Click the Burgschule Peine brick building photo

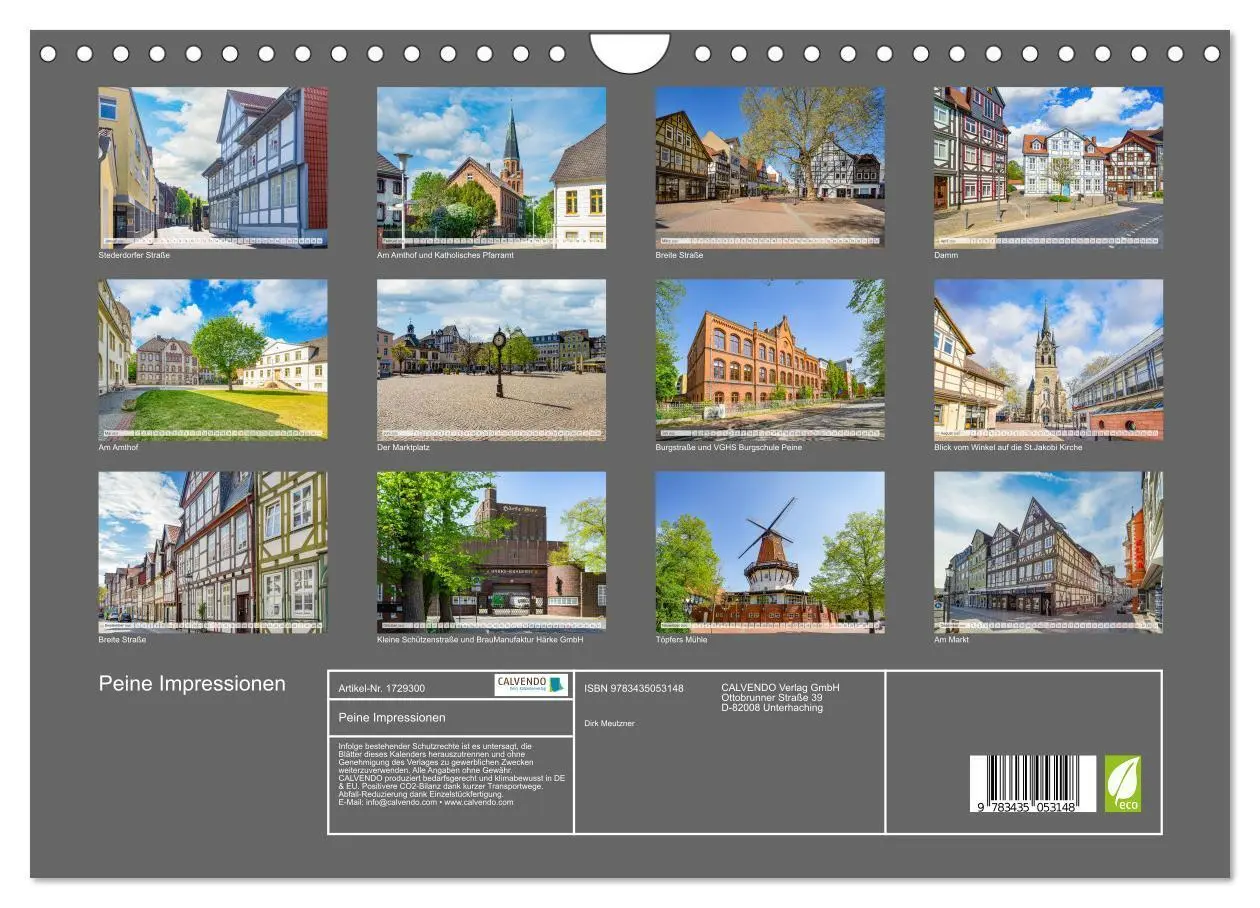coord(770,360)
